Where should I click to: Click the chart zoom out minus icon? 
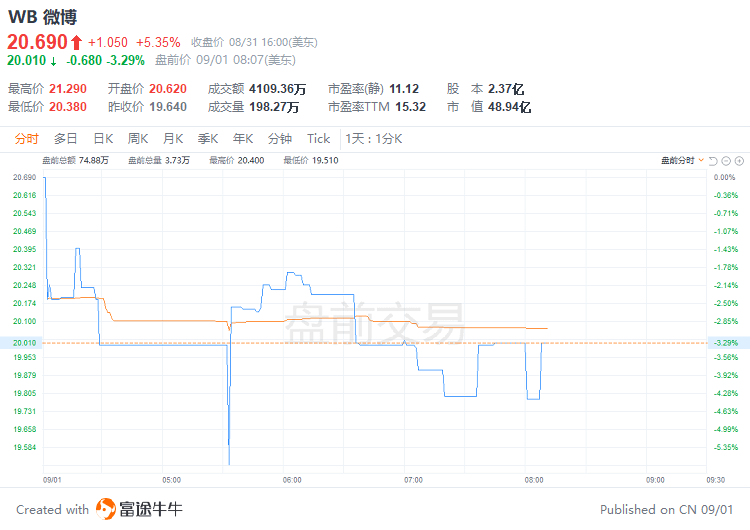(x=726, y=161)
